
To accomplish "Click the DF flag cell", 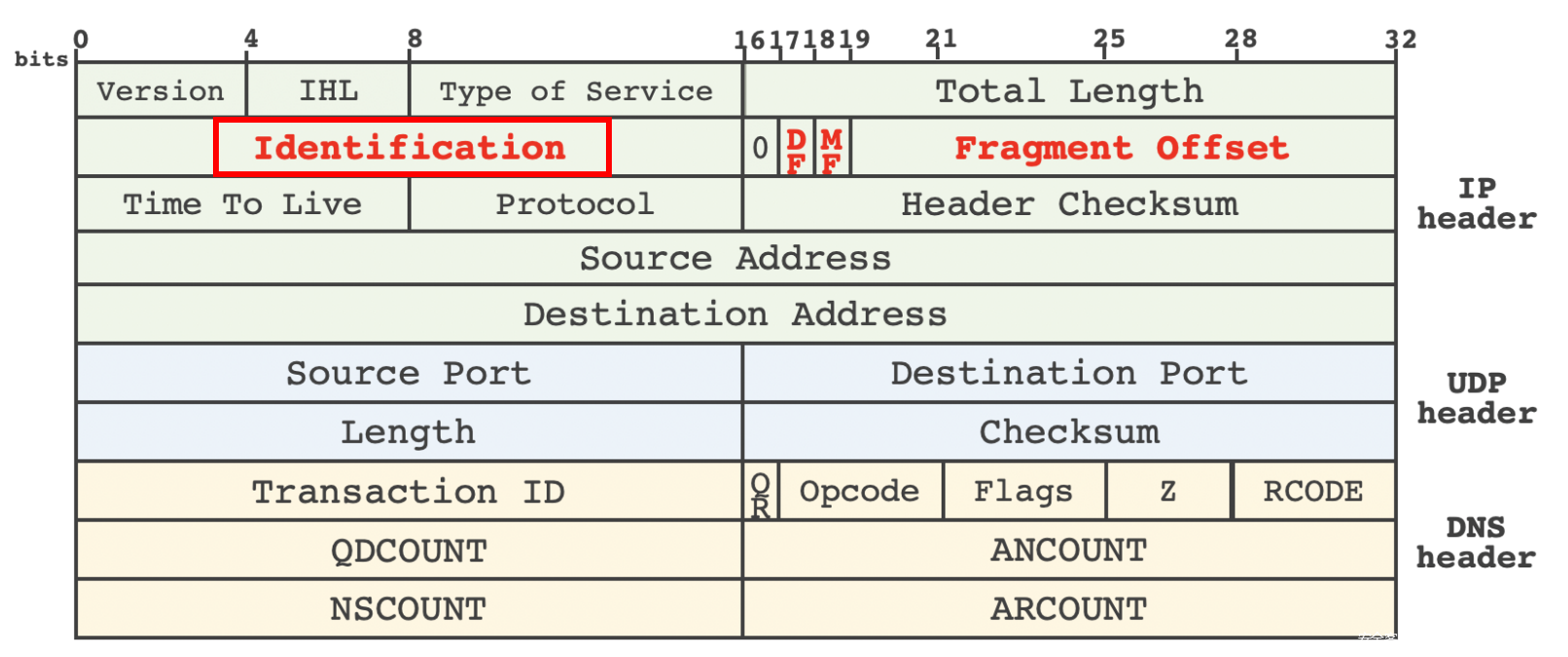I will pos(796,148).
